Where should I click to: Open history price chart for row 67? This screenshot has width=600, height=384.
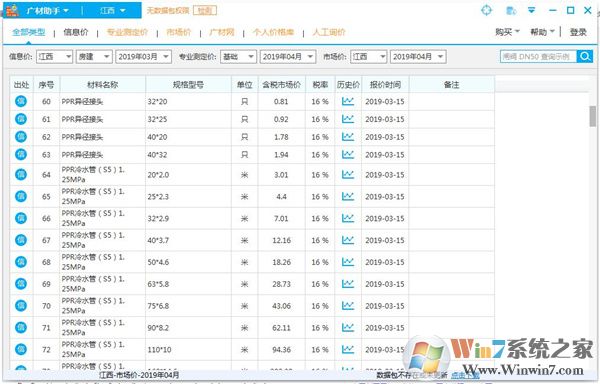[x=348, y=240]
